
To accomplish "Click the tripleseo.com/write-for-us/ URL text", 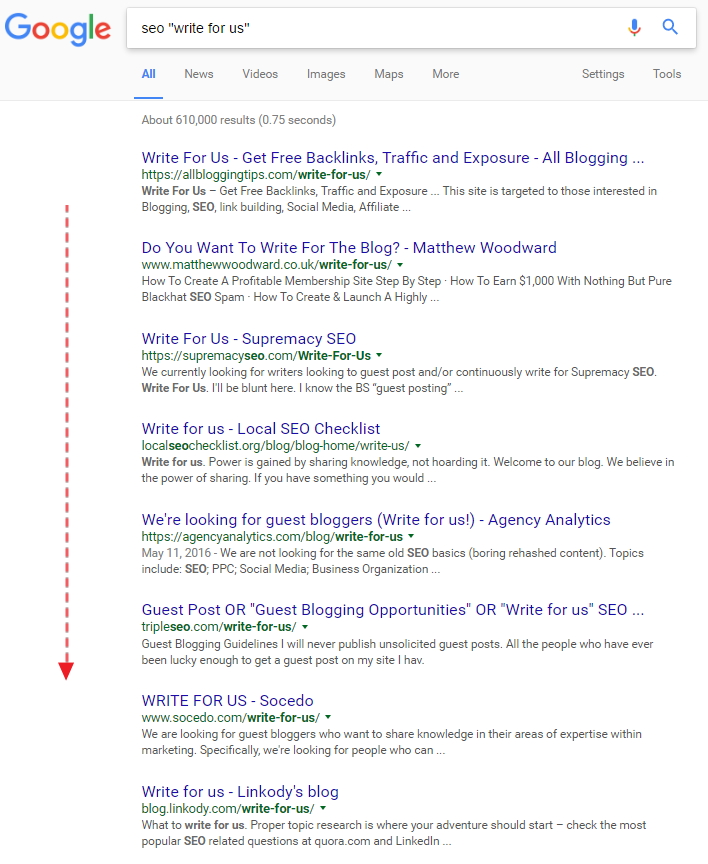I will tap(219, 627).
